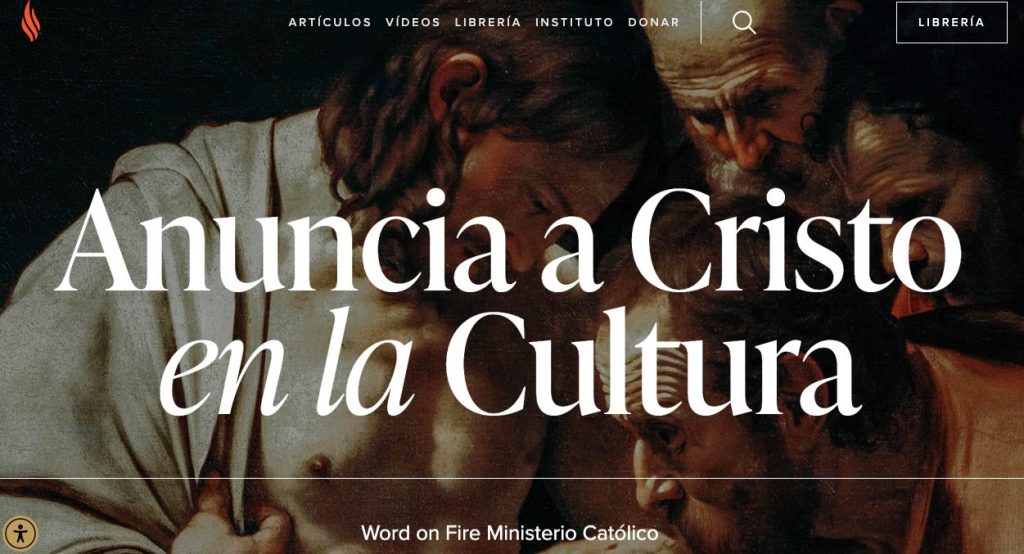
Task: Click the vertical divider beside the search icon
Action: coord(701,23)
